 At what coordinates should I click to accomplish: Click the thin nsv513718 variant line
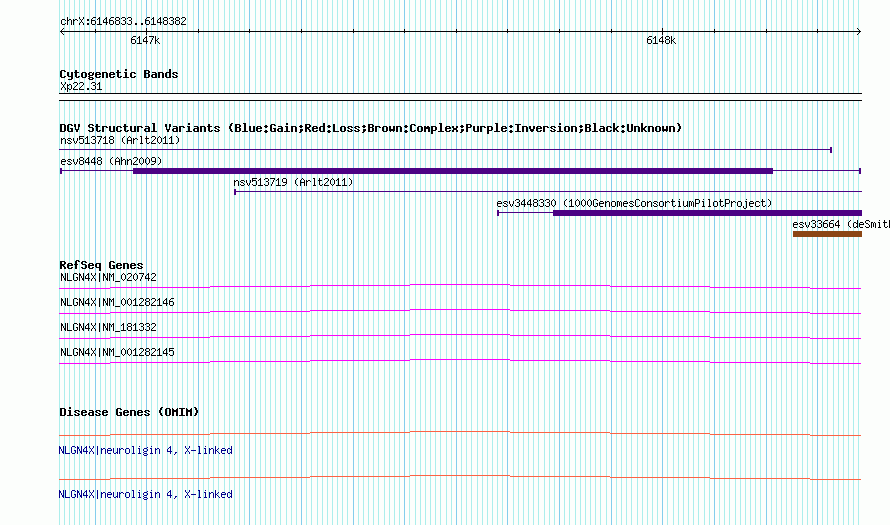tap(446, 150)
